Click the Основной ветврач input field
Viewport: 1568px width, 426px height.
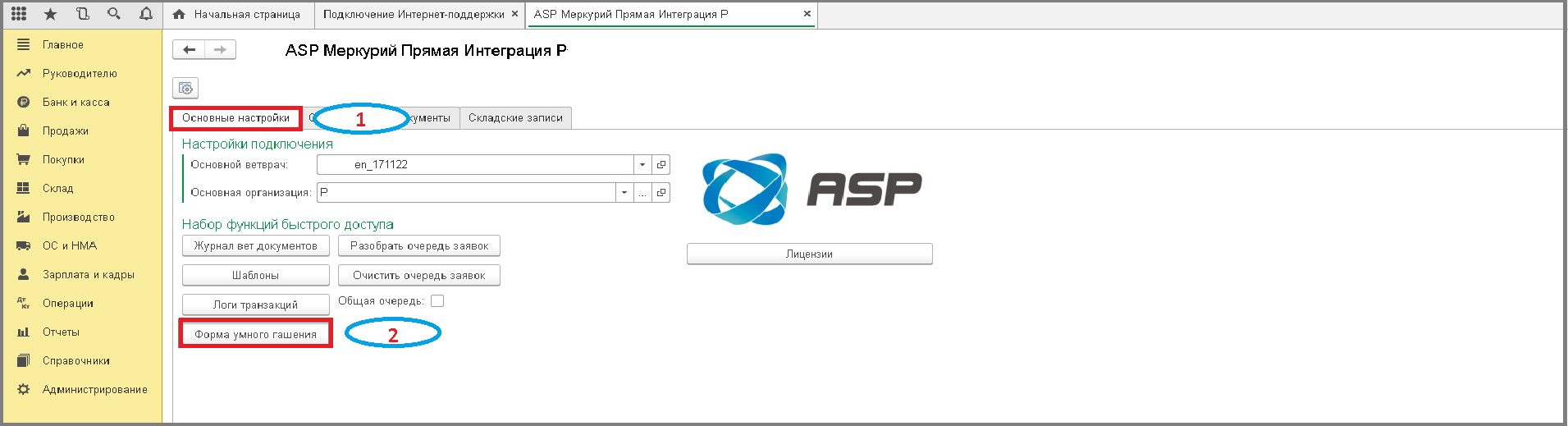coord(475,164)
